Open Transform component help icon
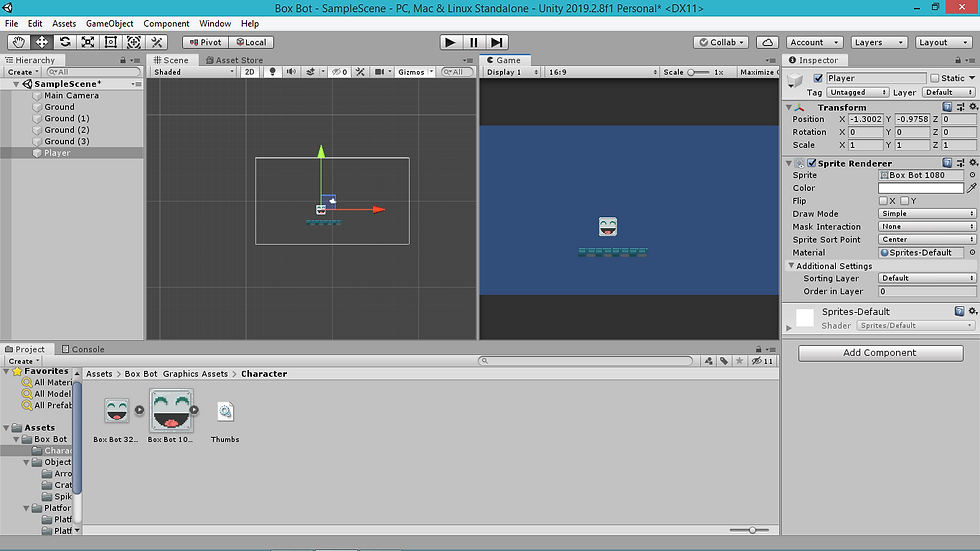The image size is (980, 551). 947,107
